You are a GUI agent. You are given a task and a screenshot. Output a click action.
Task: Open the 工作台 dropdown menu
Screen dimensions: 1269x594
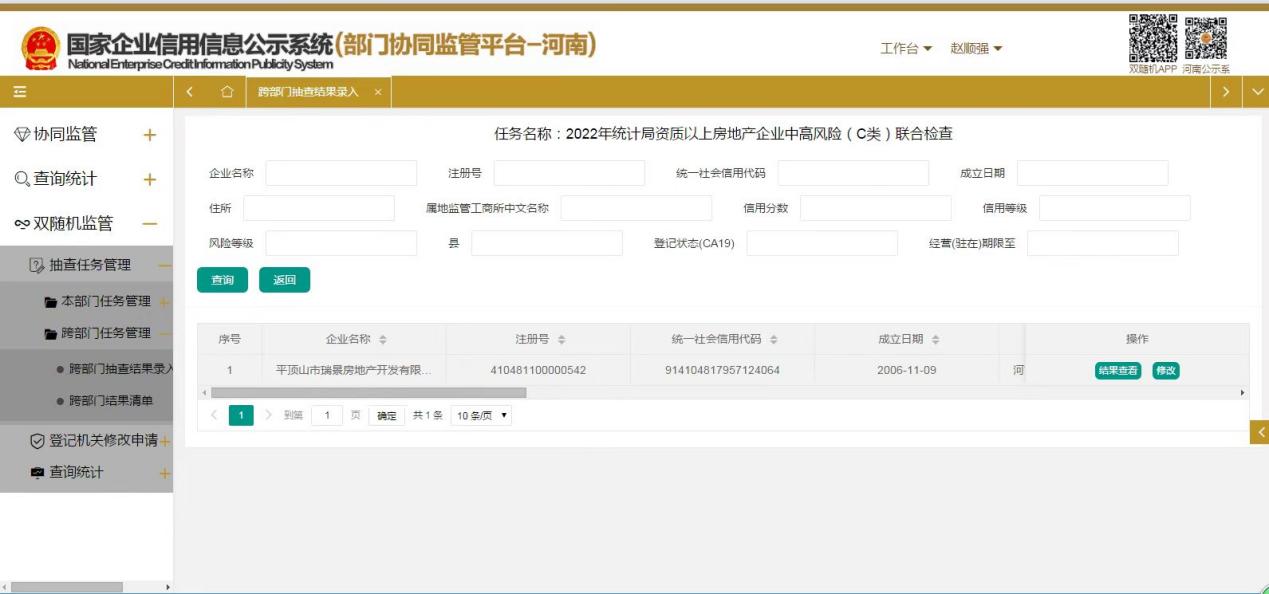pos(906,49)
